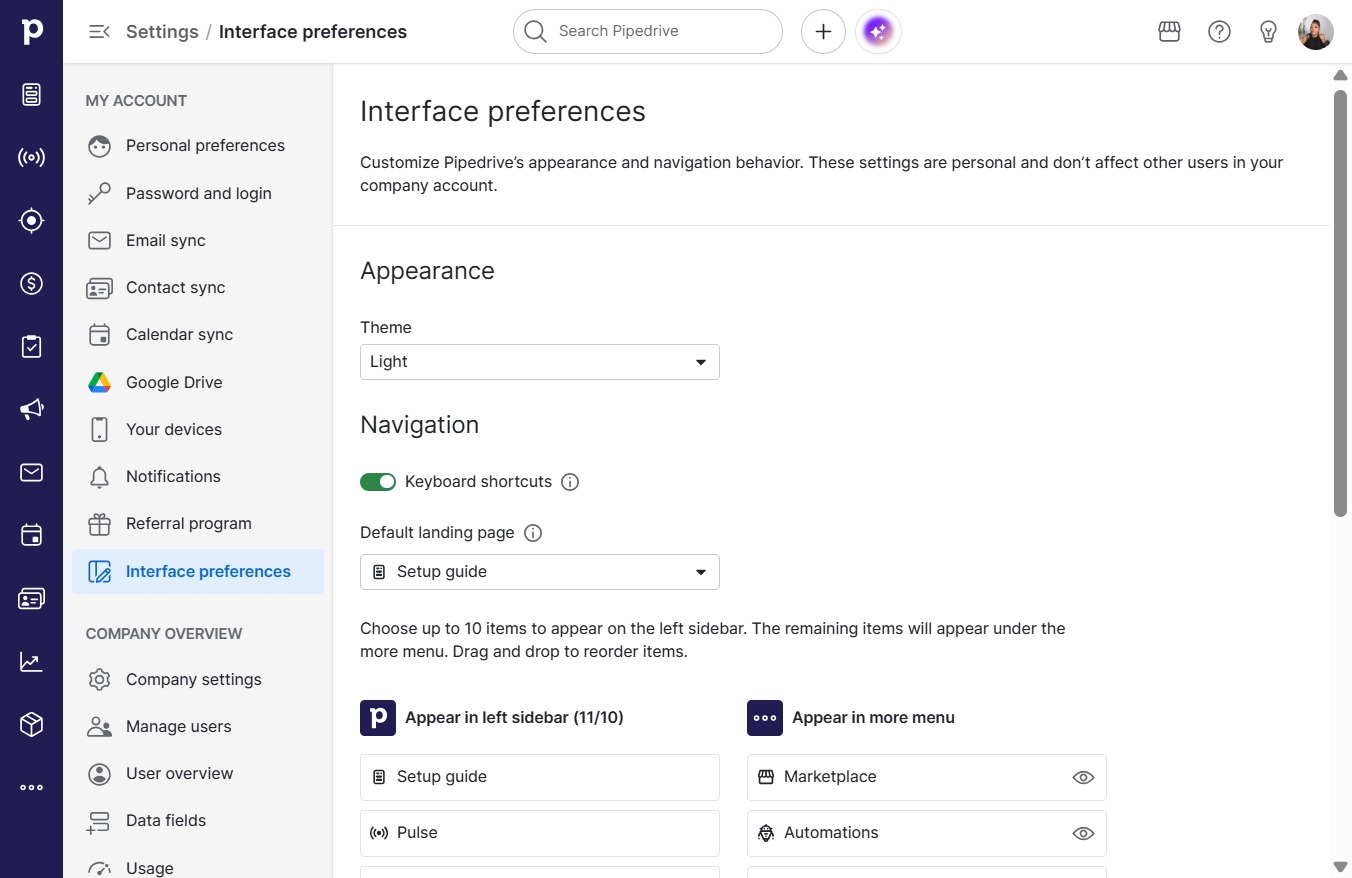Click the page vertical scrollbar thumb
Screen dimensions: 1352x878
click(x=1341, y=303)
